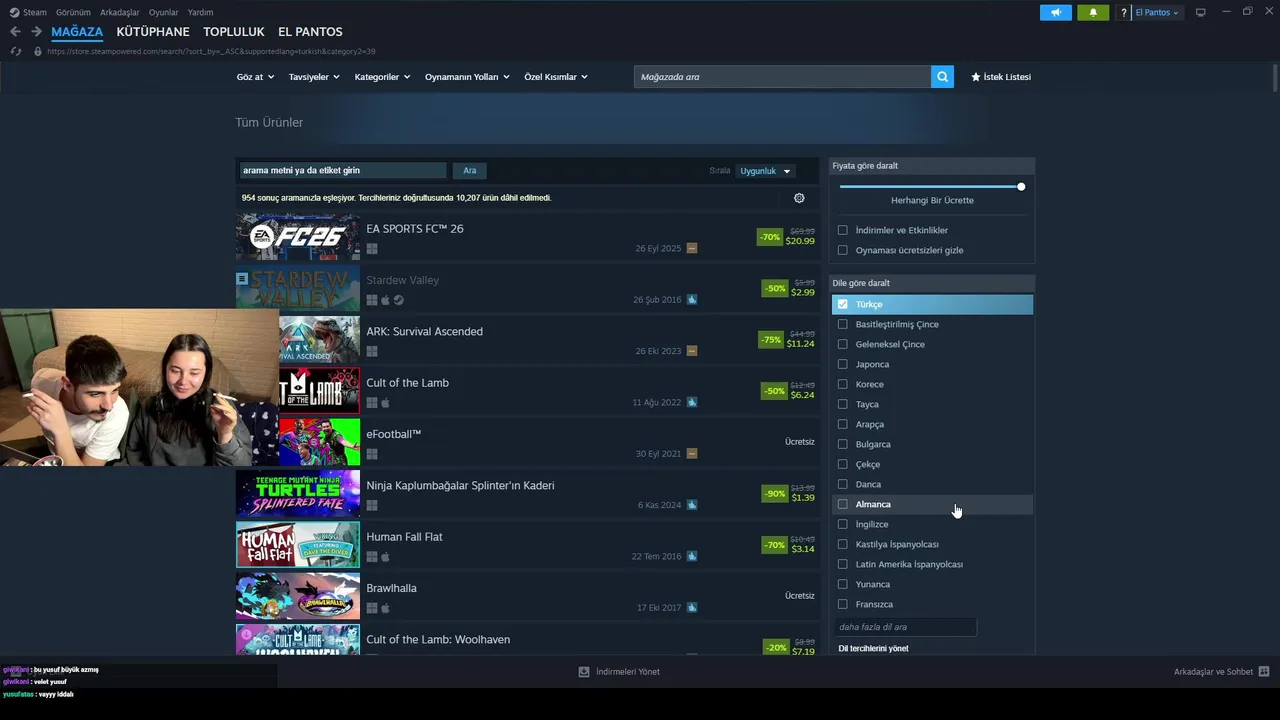Click review icon on Cult of the Lamb row dated 11 Ağu 2022
Image resolution: width=1280 pixels, height=720 pixels.
[692, 402]
